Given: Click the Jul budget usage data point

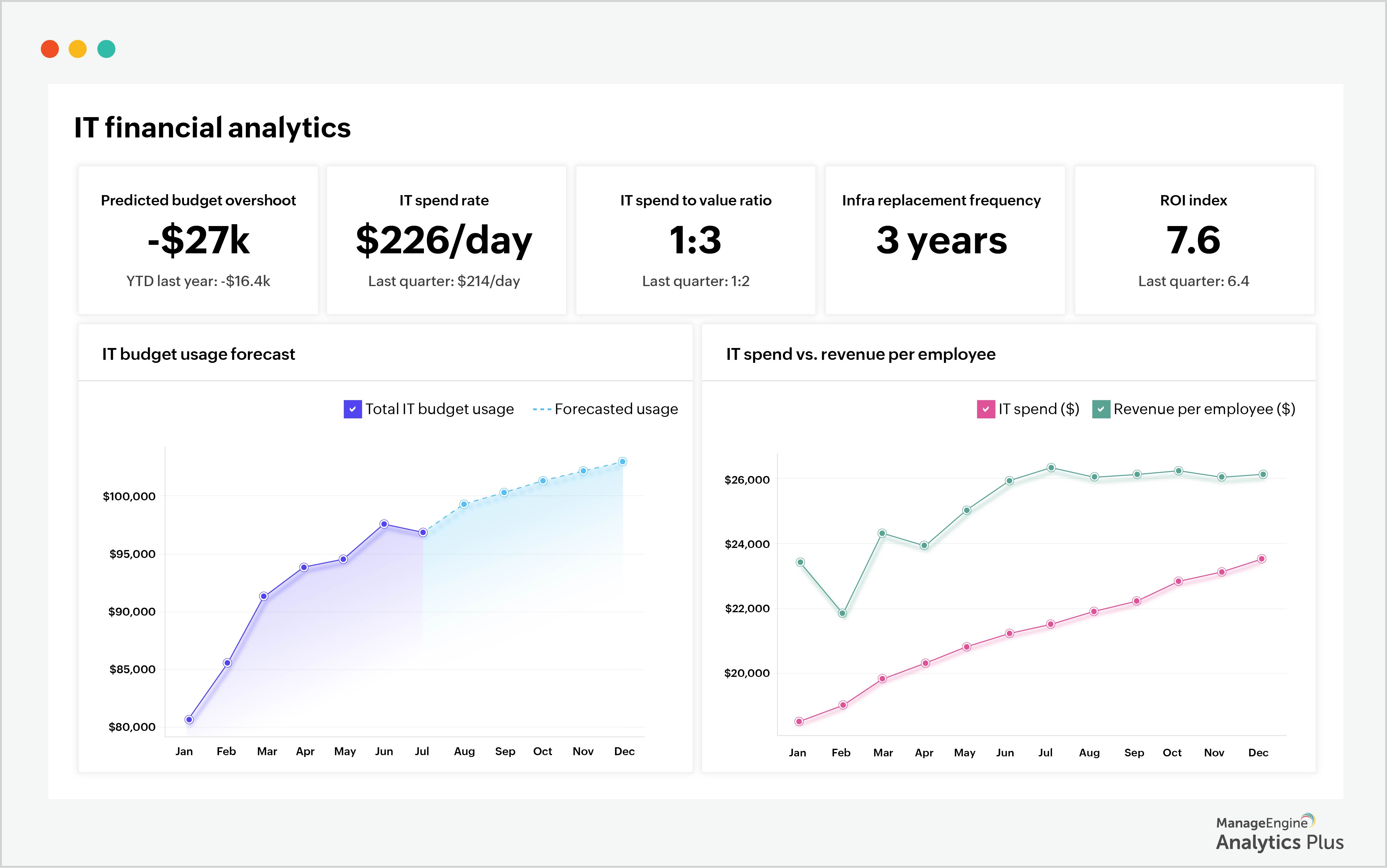Looking at the screenshot, I should click(x=423, y=532).
